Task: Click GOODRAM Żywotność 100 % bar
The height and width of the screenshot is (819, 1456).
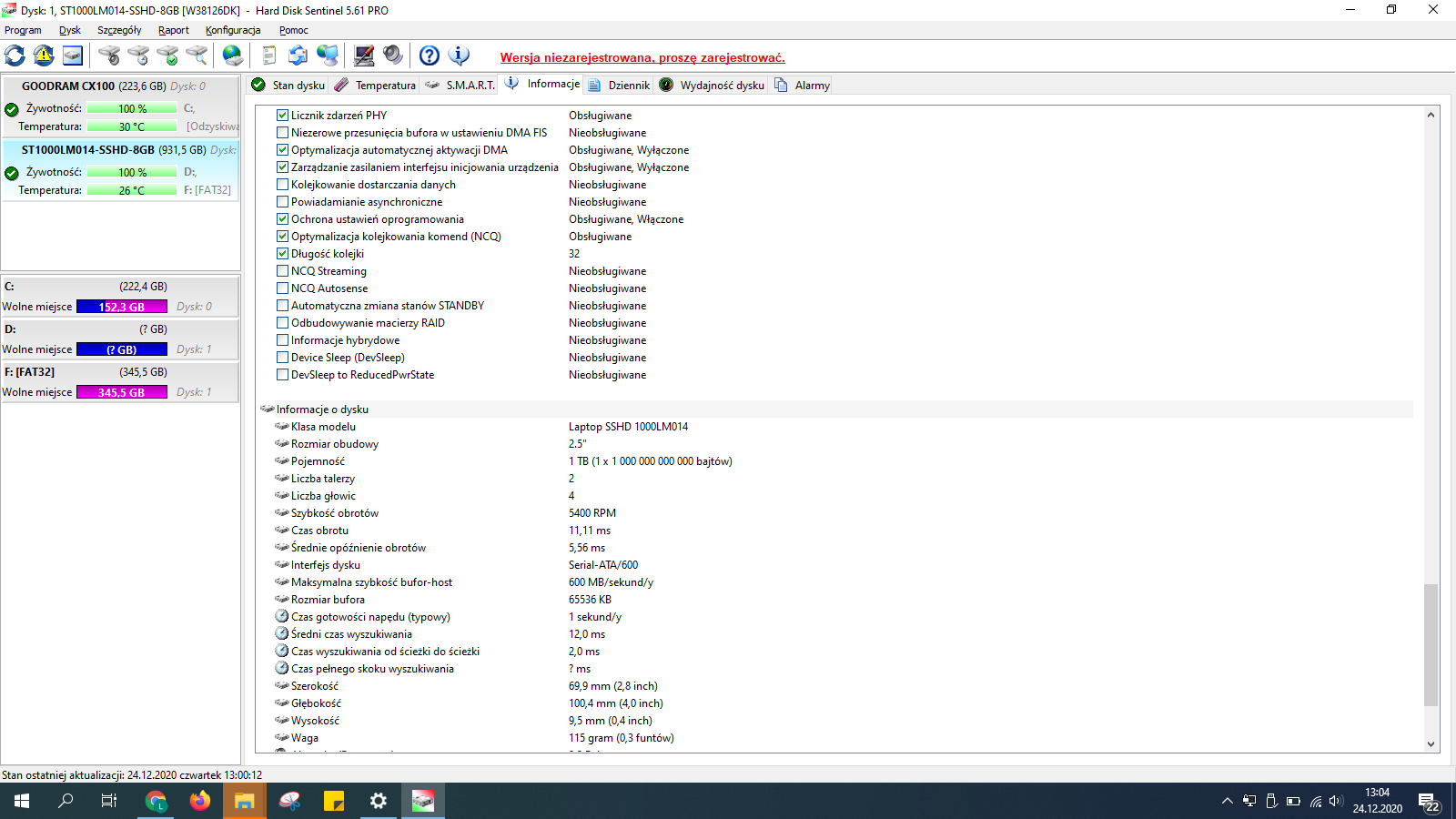Action: [132, 109]
